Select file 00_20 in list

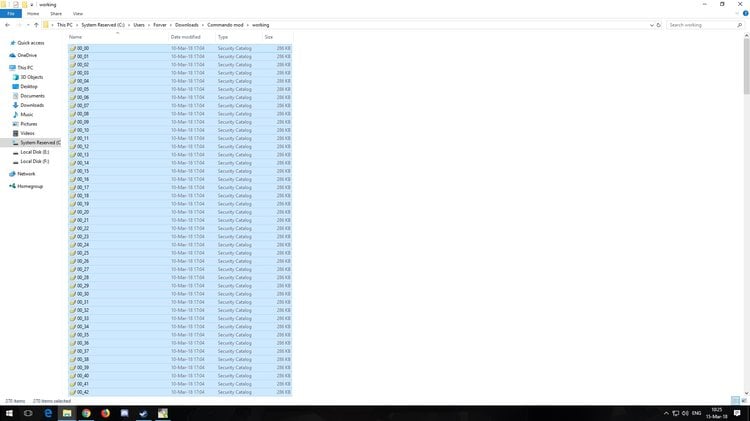click(180, 212)
